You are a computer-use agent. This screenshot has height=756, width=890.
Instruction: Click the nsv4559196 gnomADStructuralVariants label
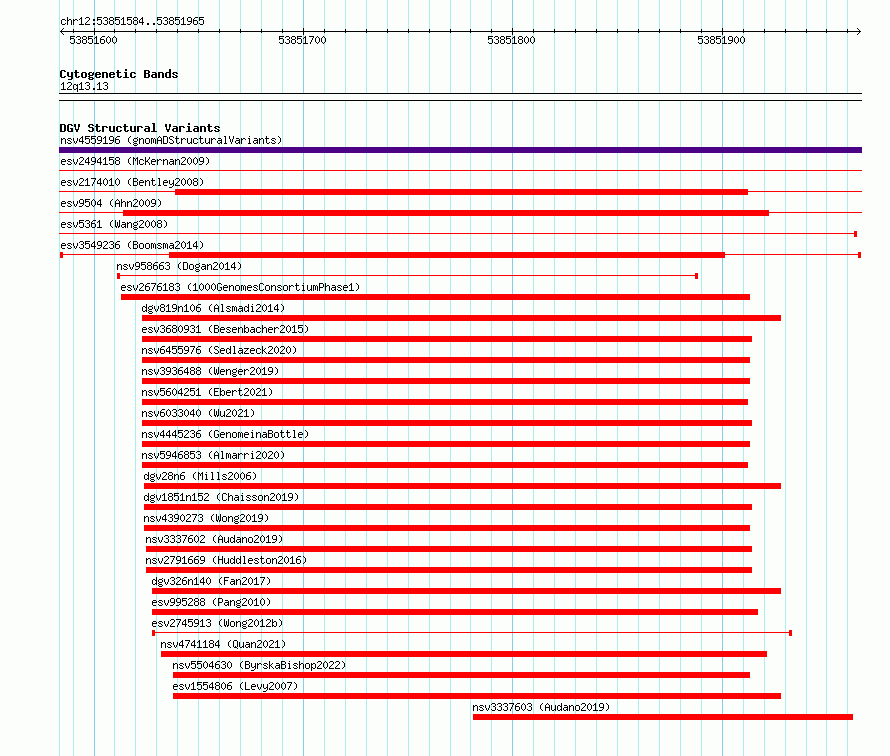pyautogui.click(x=171, y=140)
